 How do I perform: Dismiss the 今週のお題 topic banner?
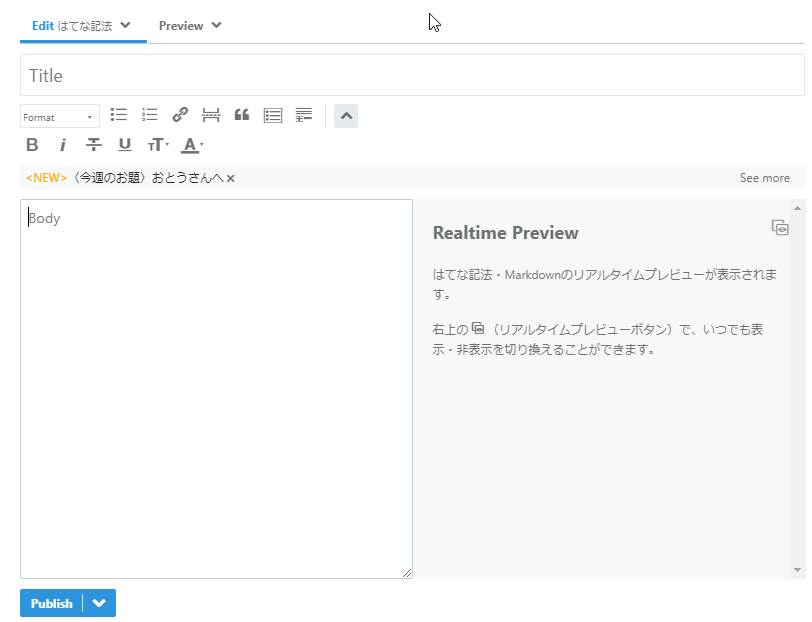coord(230,177)
